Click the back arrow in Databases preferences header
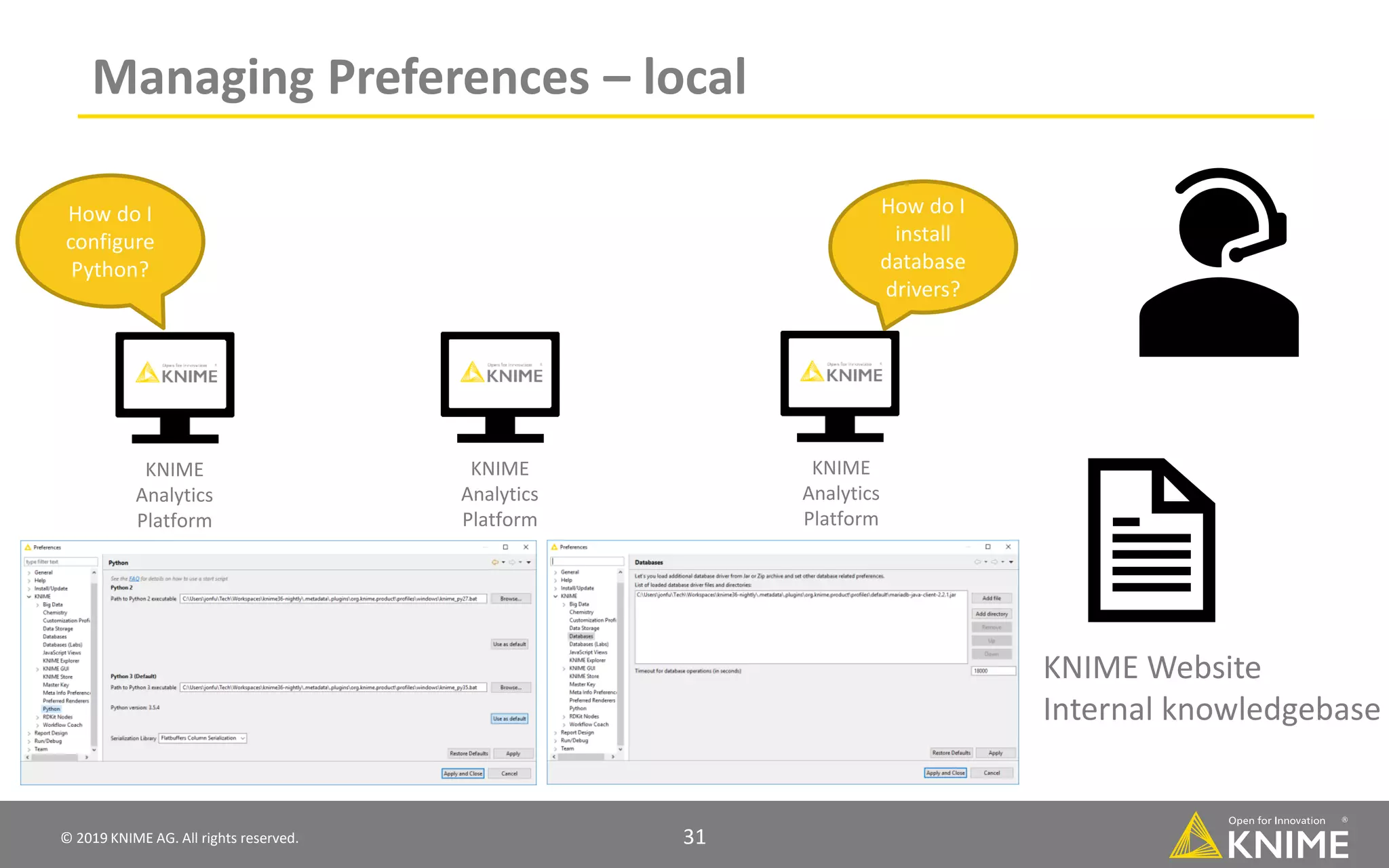 pos(977,562)
